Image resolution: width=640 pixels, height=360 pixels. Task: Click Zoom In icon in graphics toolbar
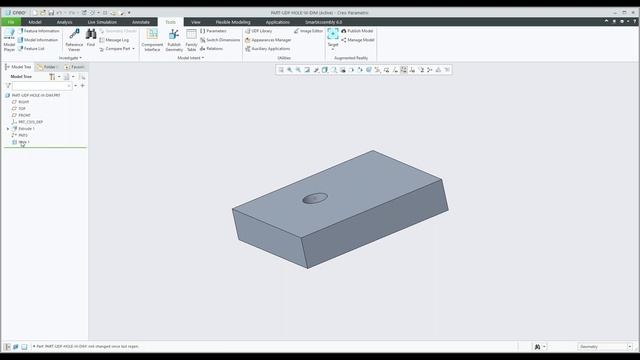(290, 70)
